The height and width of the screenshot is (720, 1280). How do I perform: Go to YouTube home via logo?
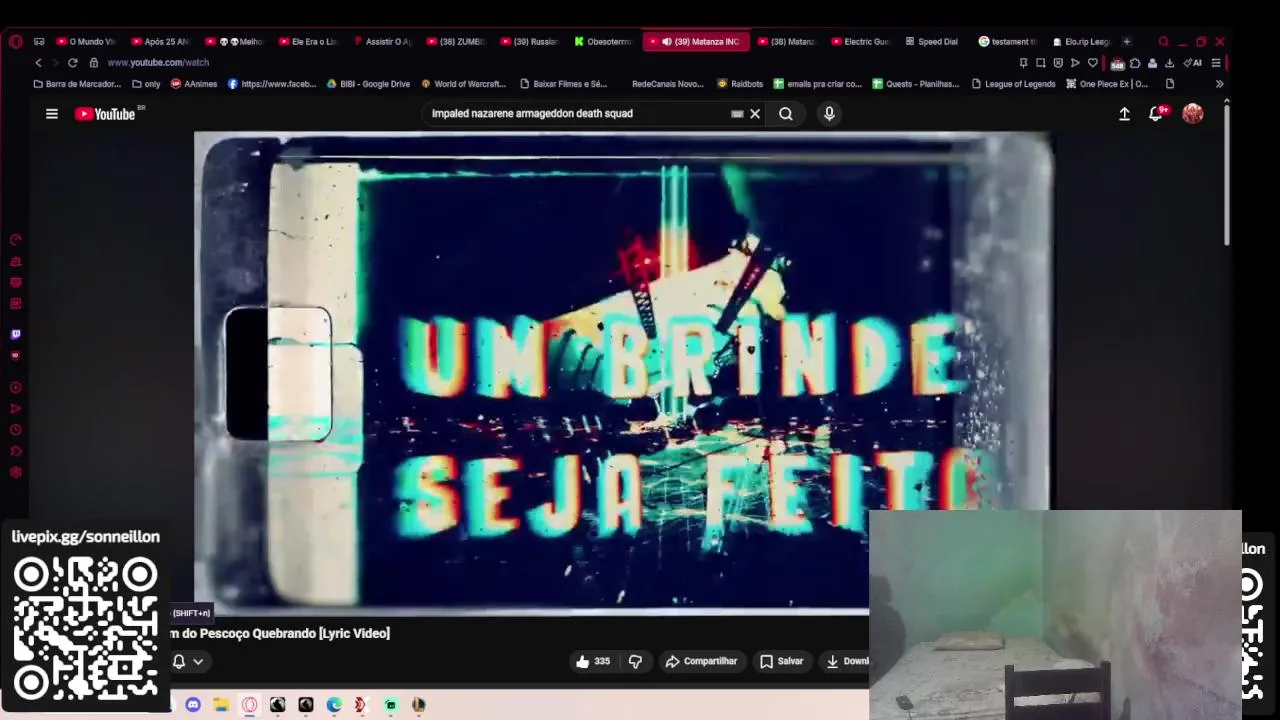coord(107,114)
